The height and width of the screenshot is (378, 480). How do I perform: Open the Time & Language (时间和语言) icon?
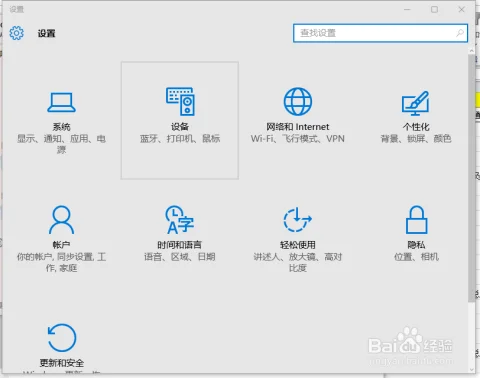(180, 219)
